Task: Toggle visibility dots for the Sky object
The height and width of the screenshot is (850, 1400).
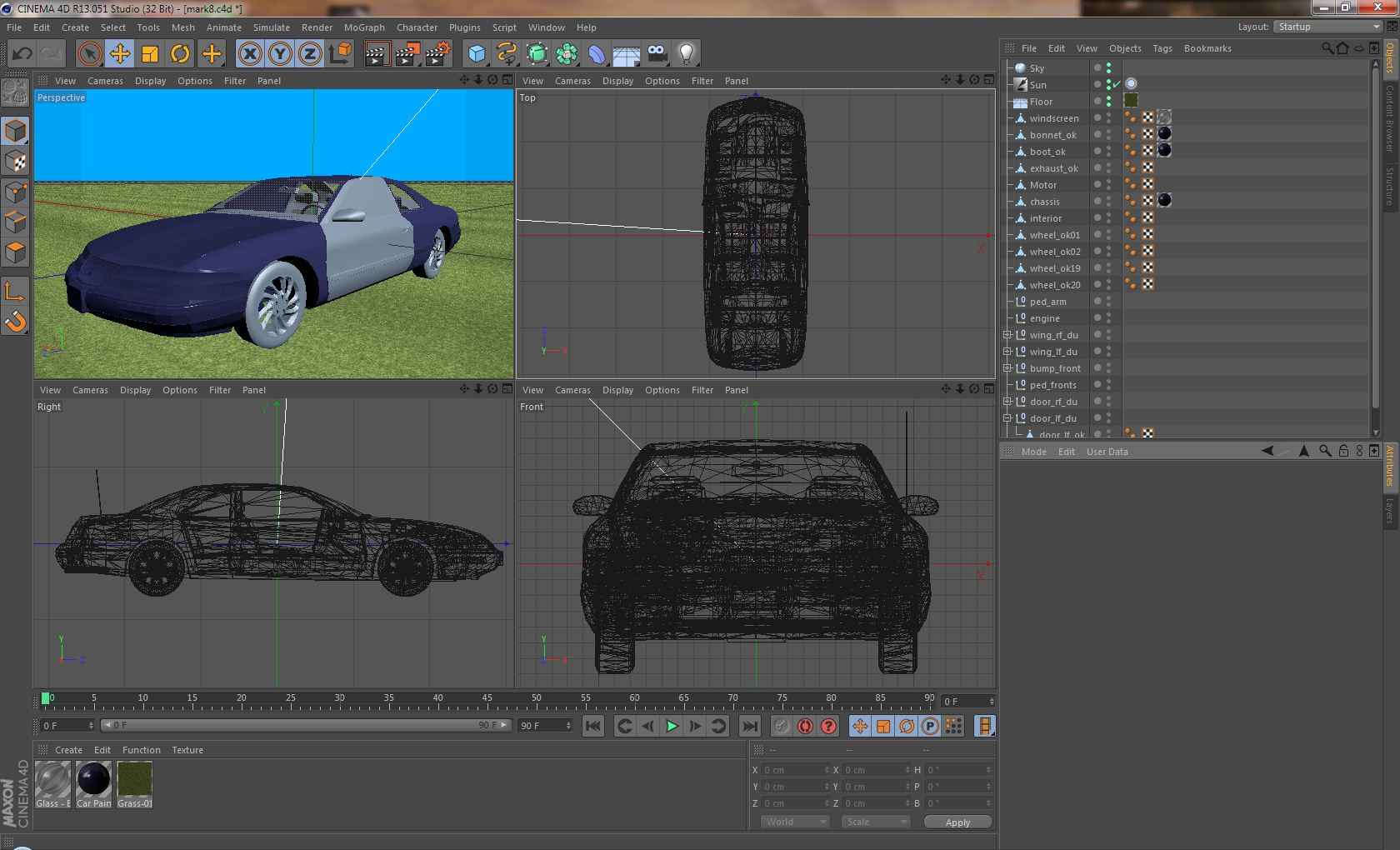Action: click(1108, 68)
